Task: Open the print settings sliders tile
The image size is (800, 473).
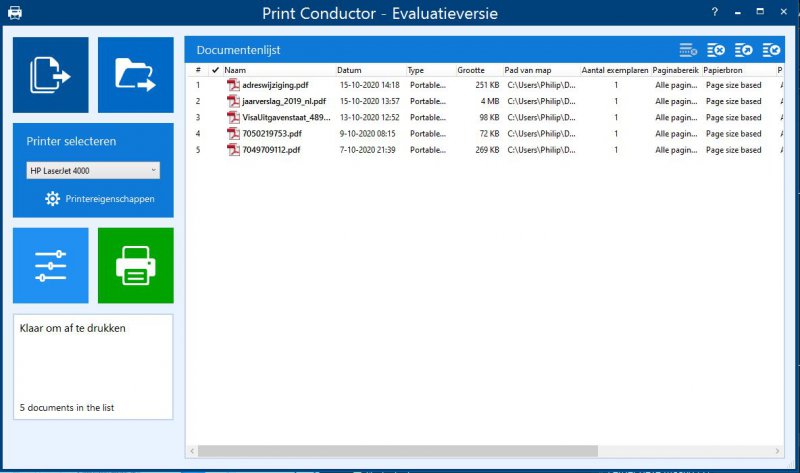Action: click(x=51, y=265)
